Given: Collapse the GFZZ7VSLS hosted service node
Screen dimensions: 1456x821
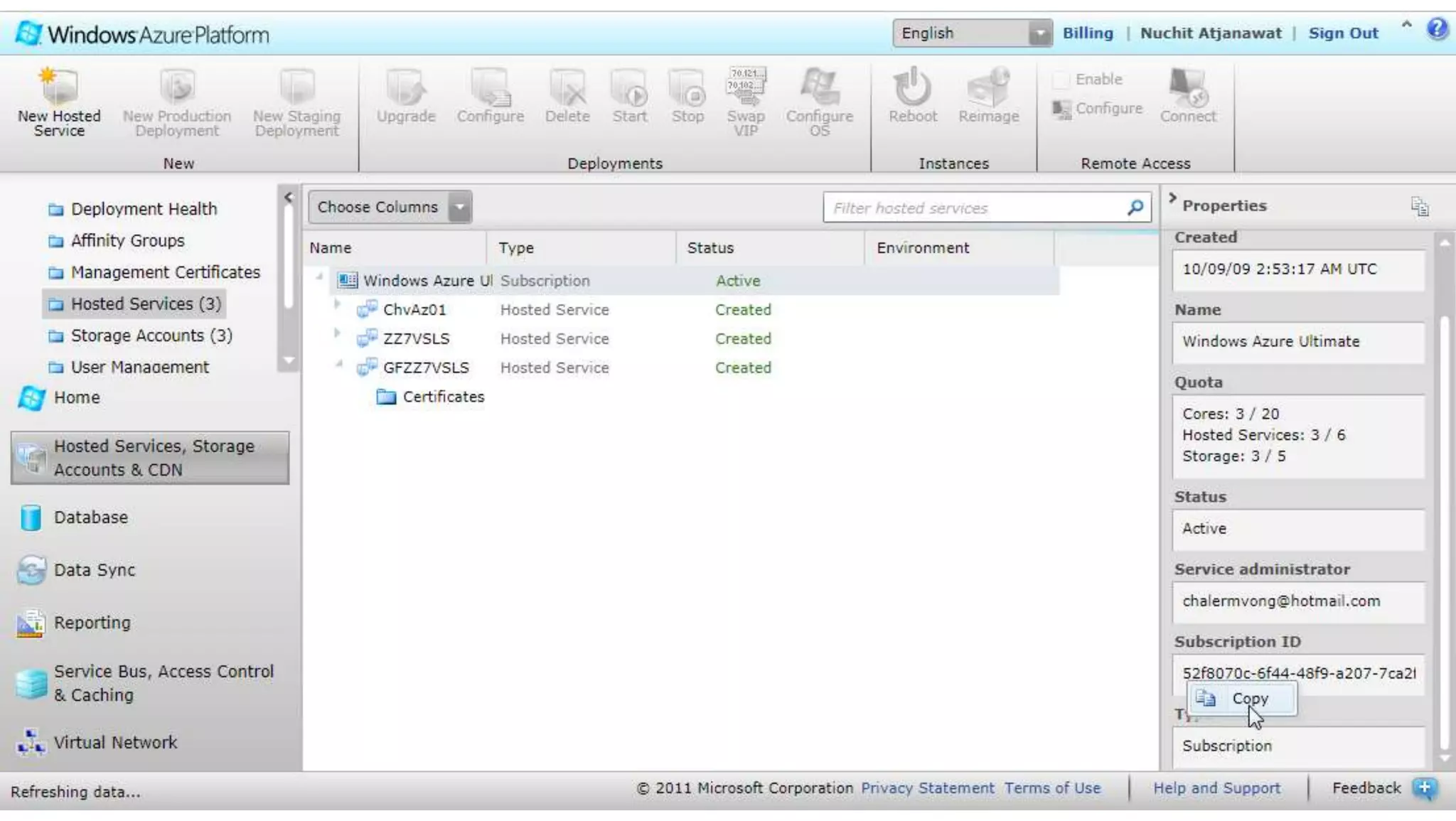Looking at the screenshot, I should tap(339, 364).
